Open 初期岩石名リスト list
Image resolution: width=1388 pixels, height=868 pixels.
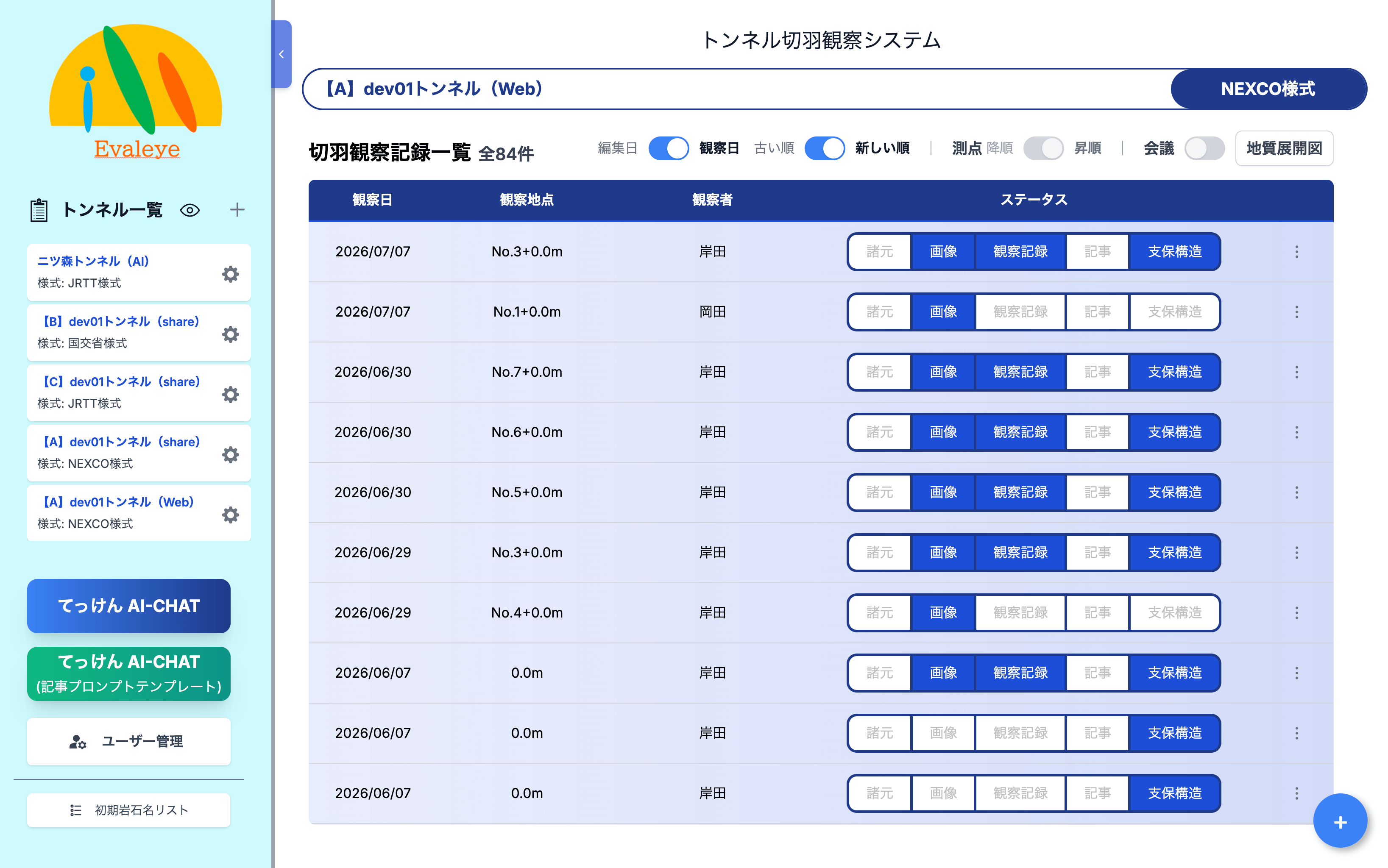point(128,810)
